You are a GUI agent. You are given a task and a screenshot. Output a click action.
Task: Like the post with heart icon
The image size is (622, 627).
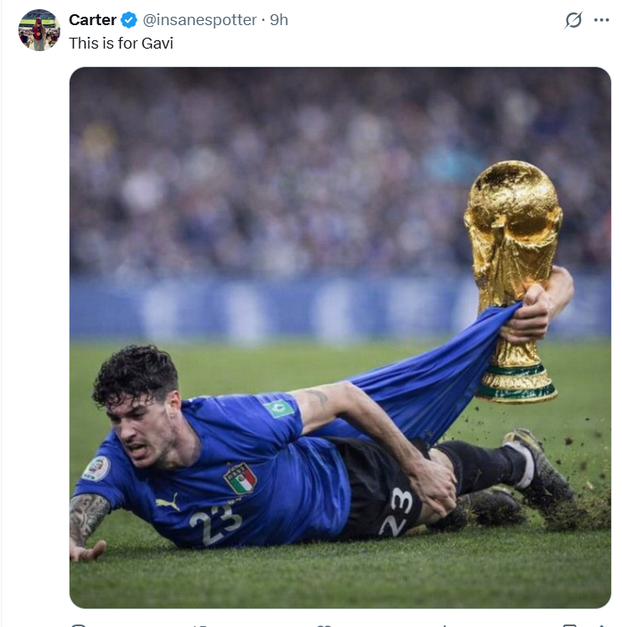[323, 624]
